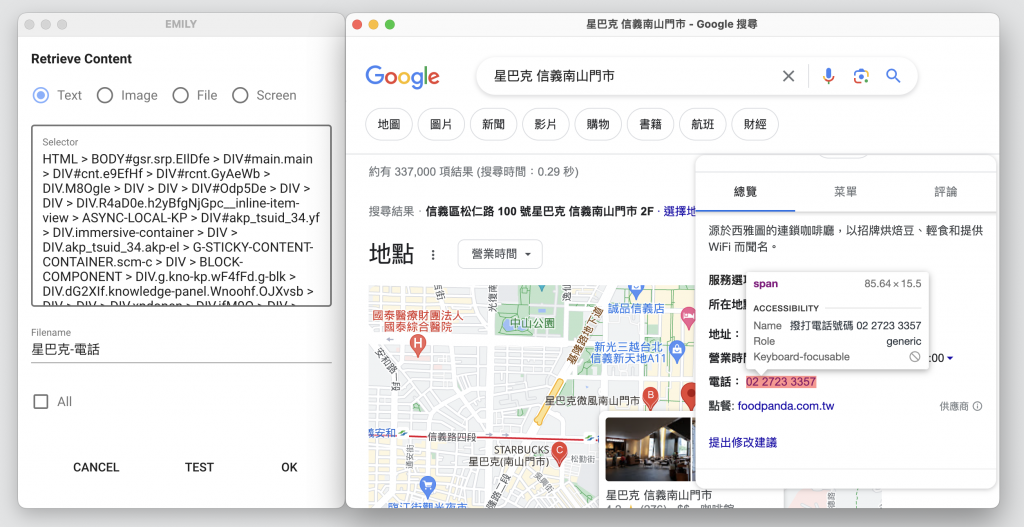Switch to the 評論 tab
Image resolution: width=1024 pixels, height=527 pixels.
coord(945,191)
